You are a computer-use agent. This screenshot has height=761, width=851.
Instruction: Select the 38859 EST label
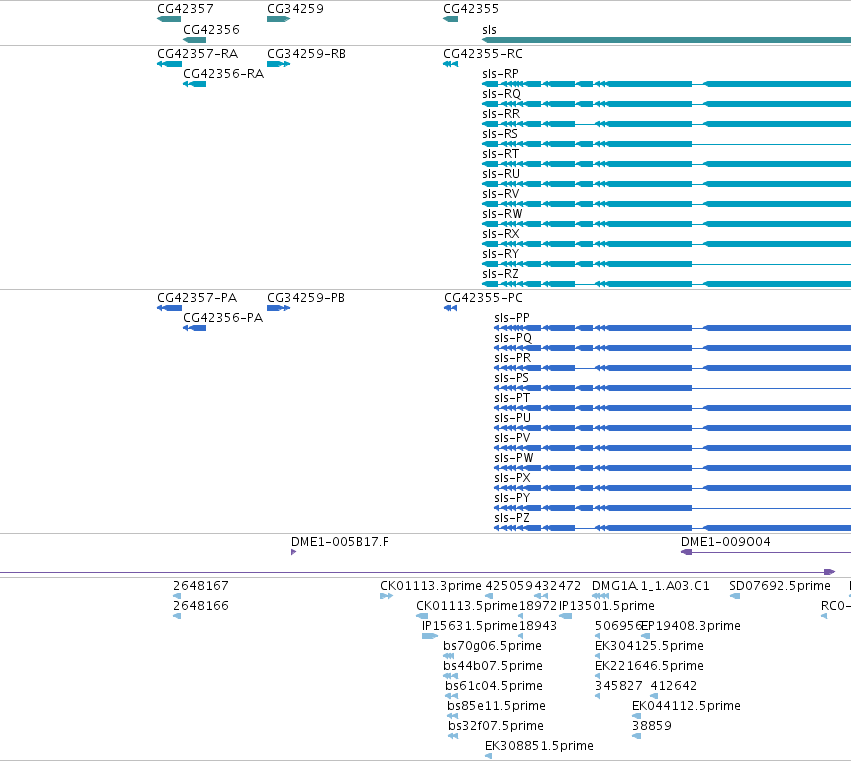(652, 726)
